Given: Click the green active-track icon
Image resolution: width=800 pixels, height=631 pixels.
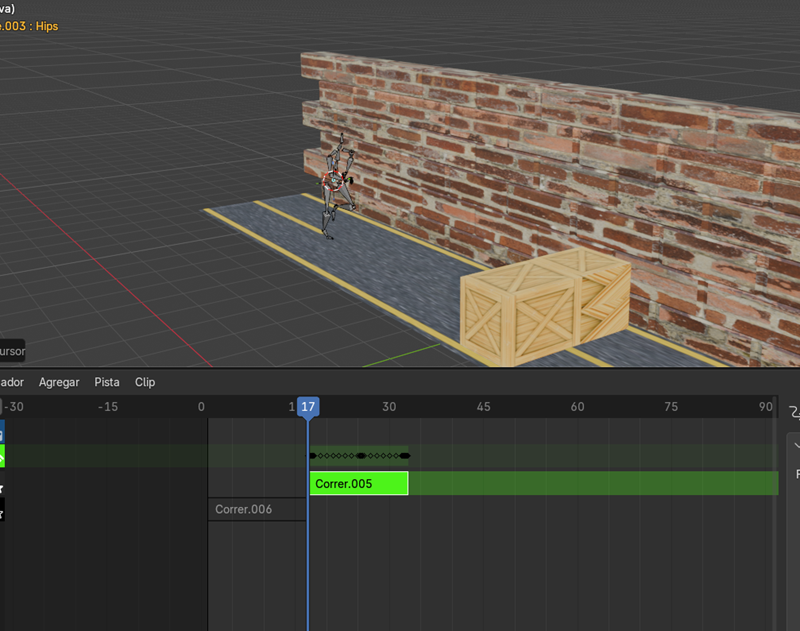Looking at the screenshot, I should [x=3, y=455].
